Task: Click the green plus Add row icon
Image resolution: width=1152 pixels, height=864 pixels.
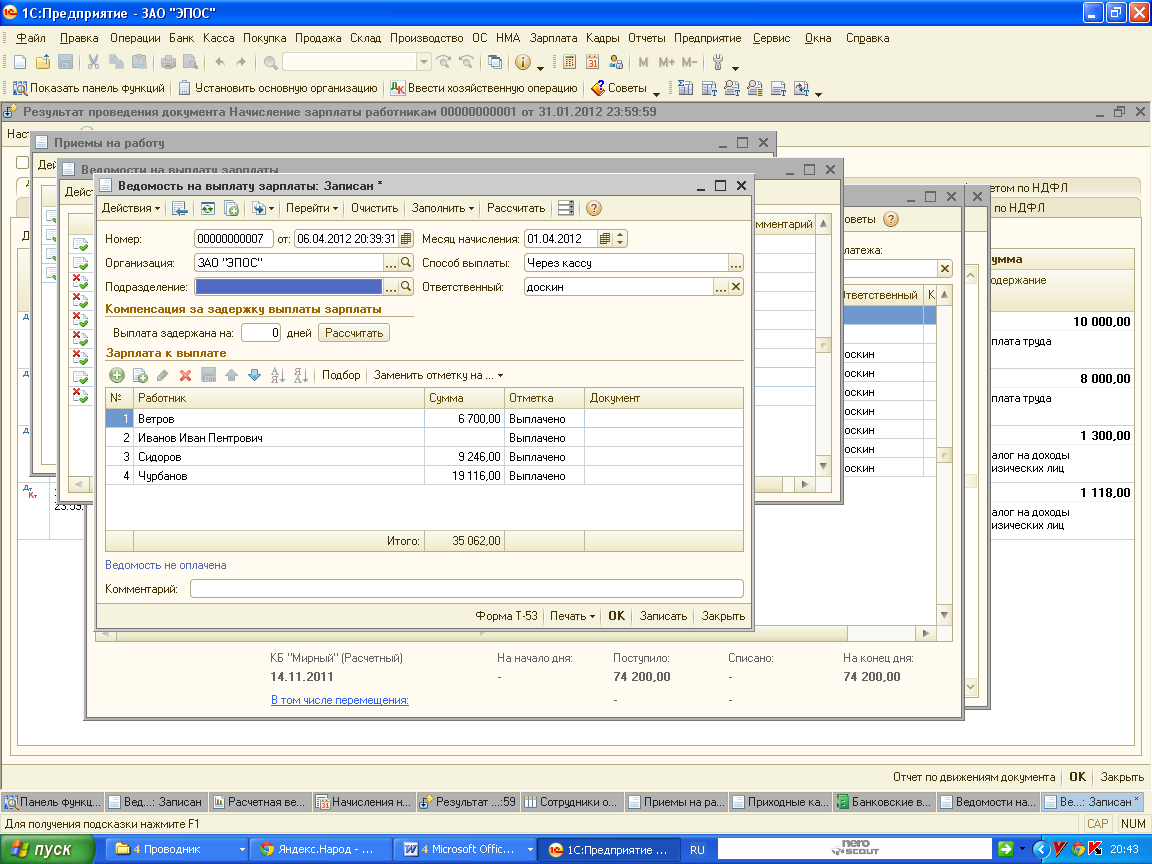Action: click(x=117, y=375)
